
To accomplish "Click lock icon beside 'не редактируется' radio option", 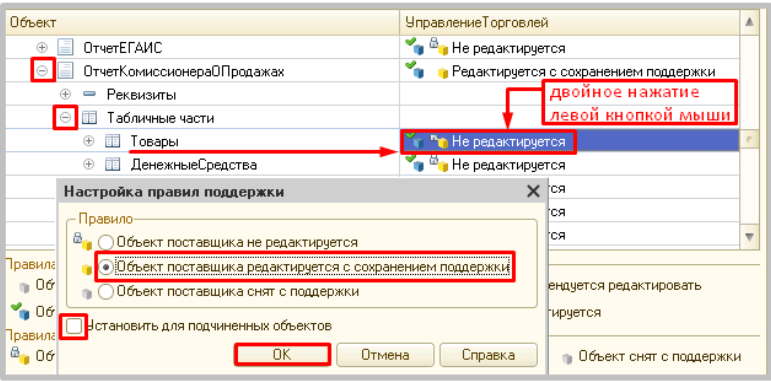I will 83,241.
